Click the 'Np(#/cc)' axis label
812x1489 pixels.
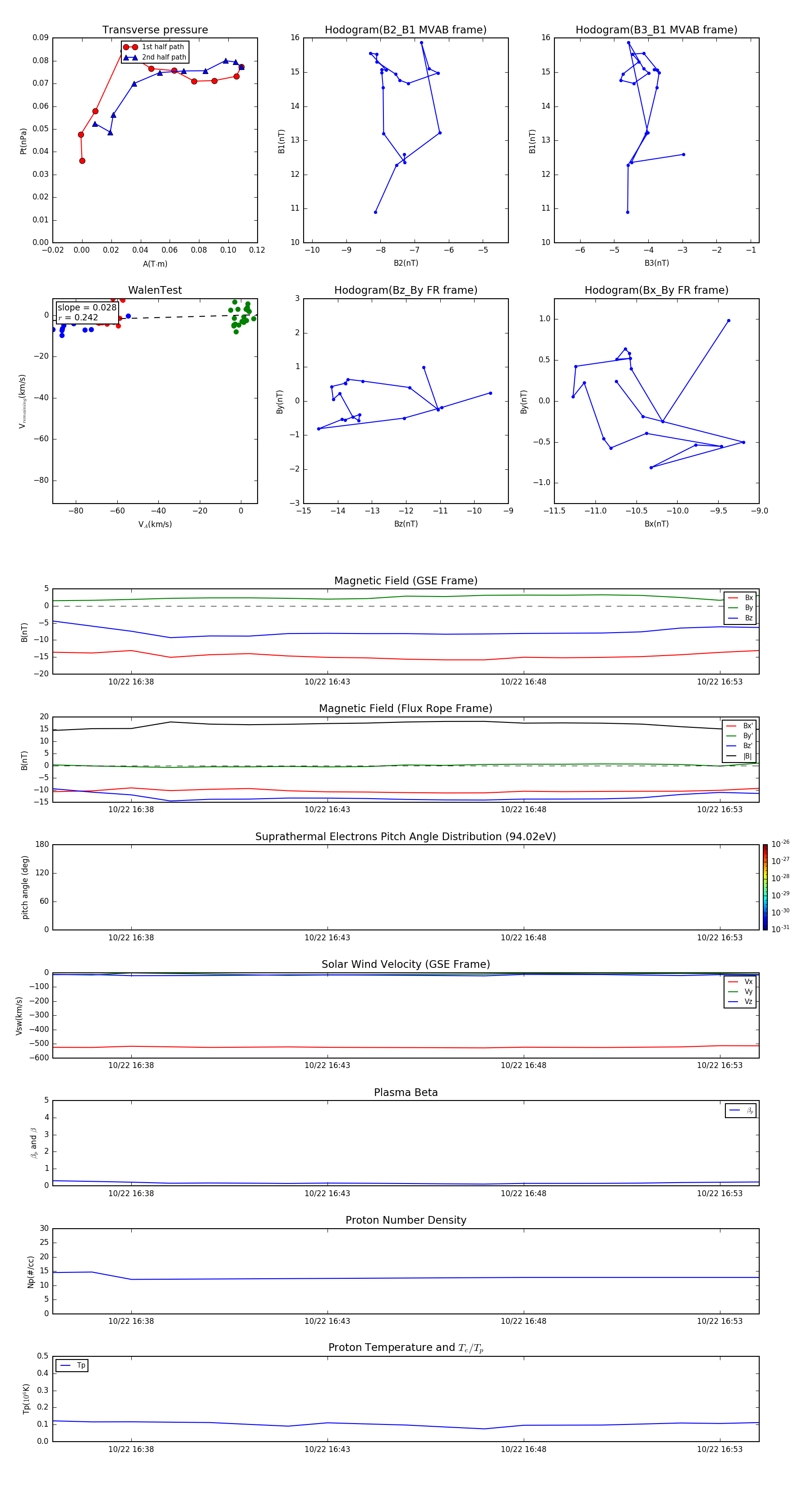coord(31,1272)
